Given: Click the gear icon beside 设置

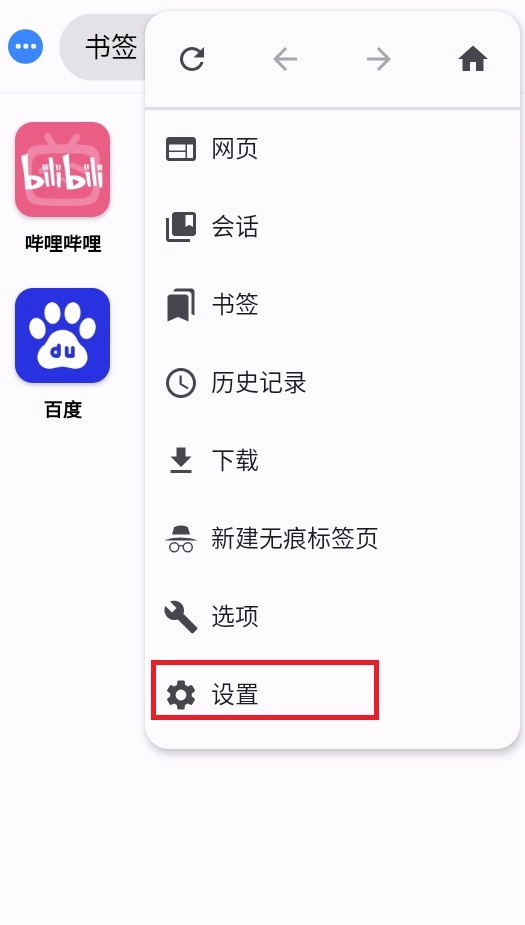Looking at the screenshot, I should point(181,695).
